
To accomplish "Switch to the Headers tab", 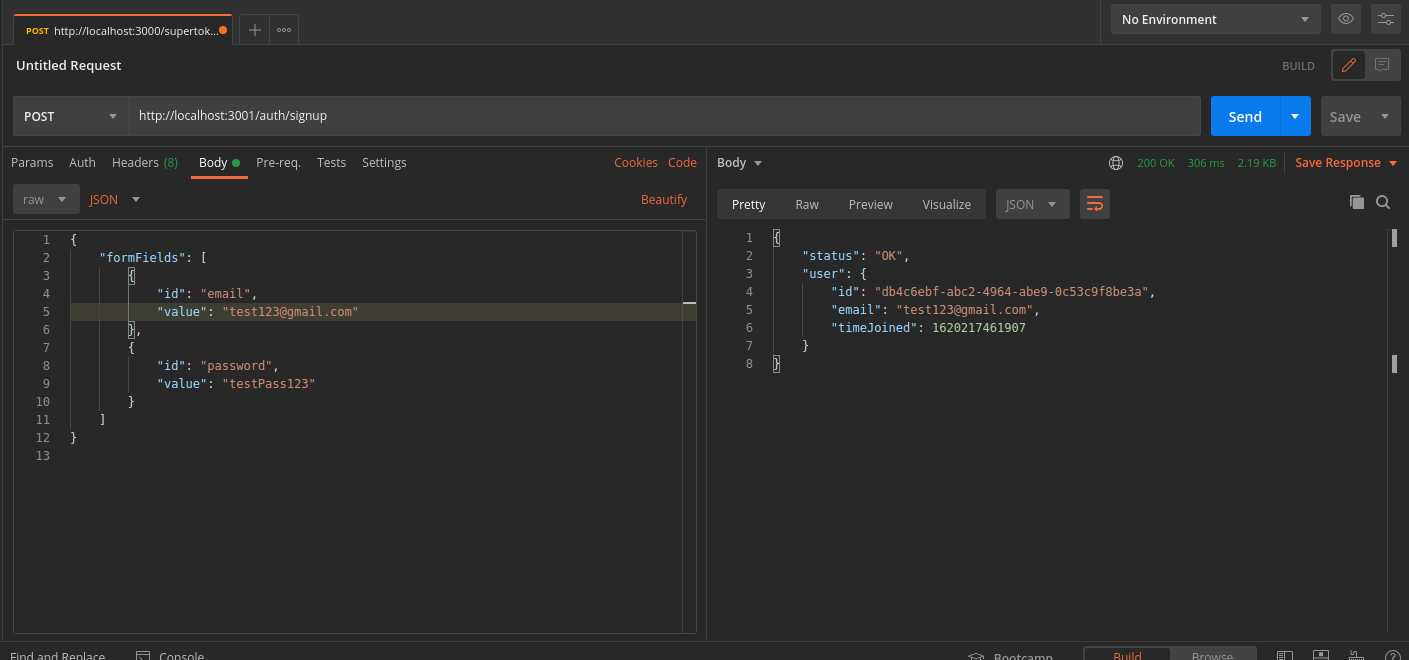I will click(135, 162).
